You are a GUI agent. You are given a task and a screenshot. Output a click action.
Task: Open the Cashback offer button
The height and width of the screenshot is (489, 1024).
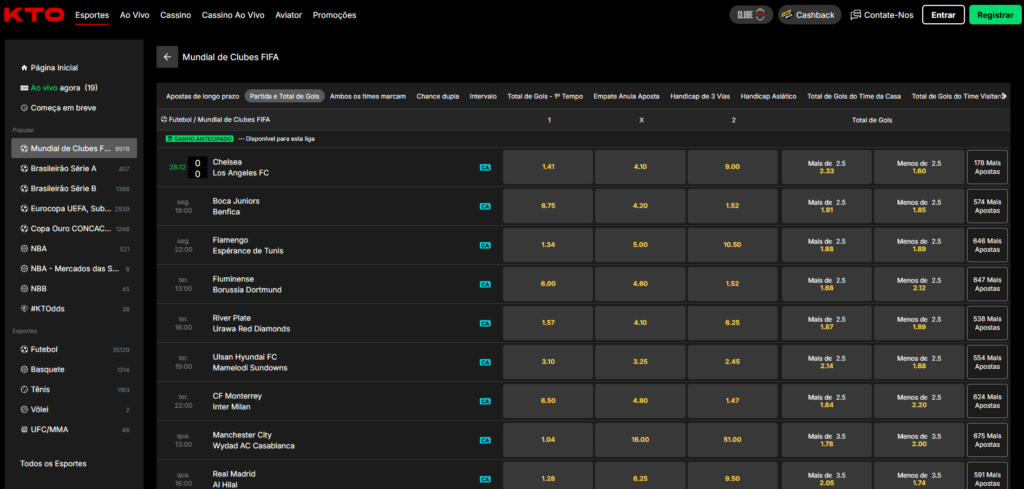click(809, 14)
